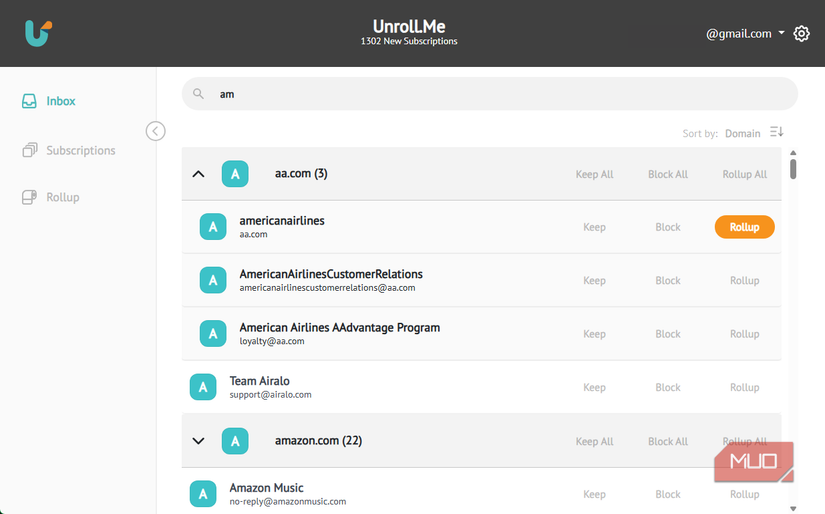Image resolution: width=825 pixels, height=514 pixels.
Task: Click the Inbox tray icon
Action: 29,101
